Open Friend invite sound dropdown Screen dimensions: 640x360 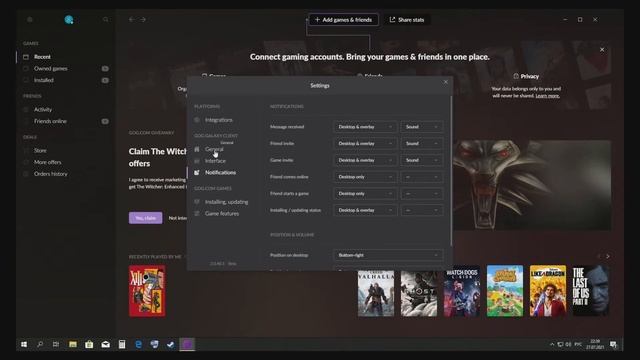tap(422, 144)
